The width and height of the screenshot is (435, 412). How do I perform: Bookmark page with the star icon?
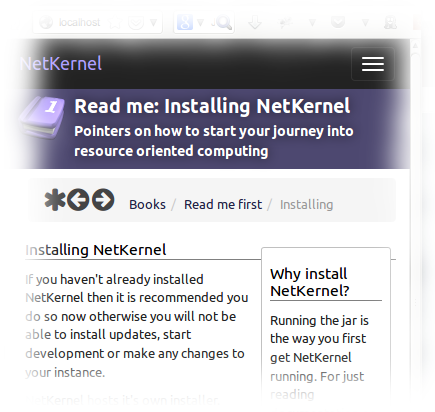coord(115,23)
